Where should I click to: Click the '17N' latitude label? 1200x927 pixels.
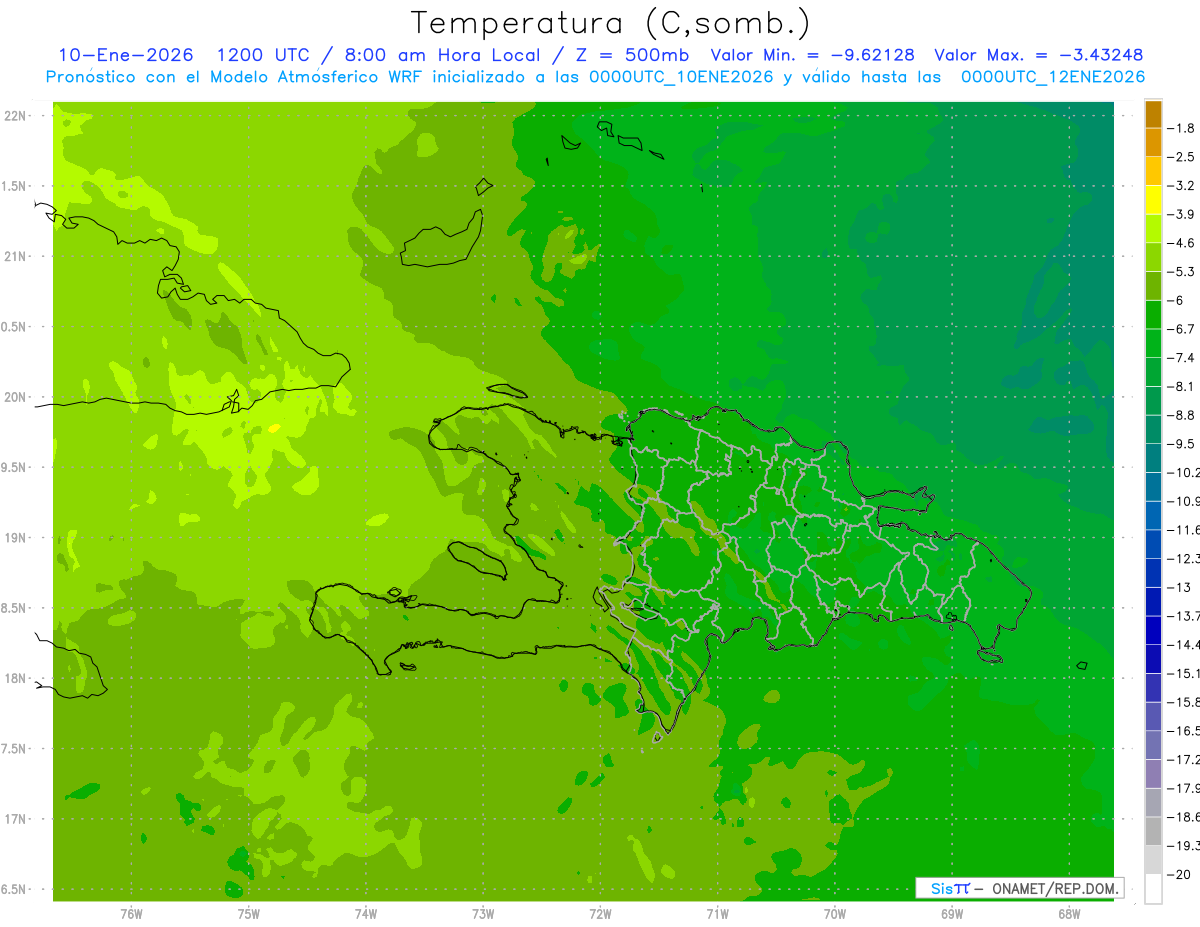coord(17,819)
